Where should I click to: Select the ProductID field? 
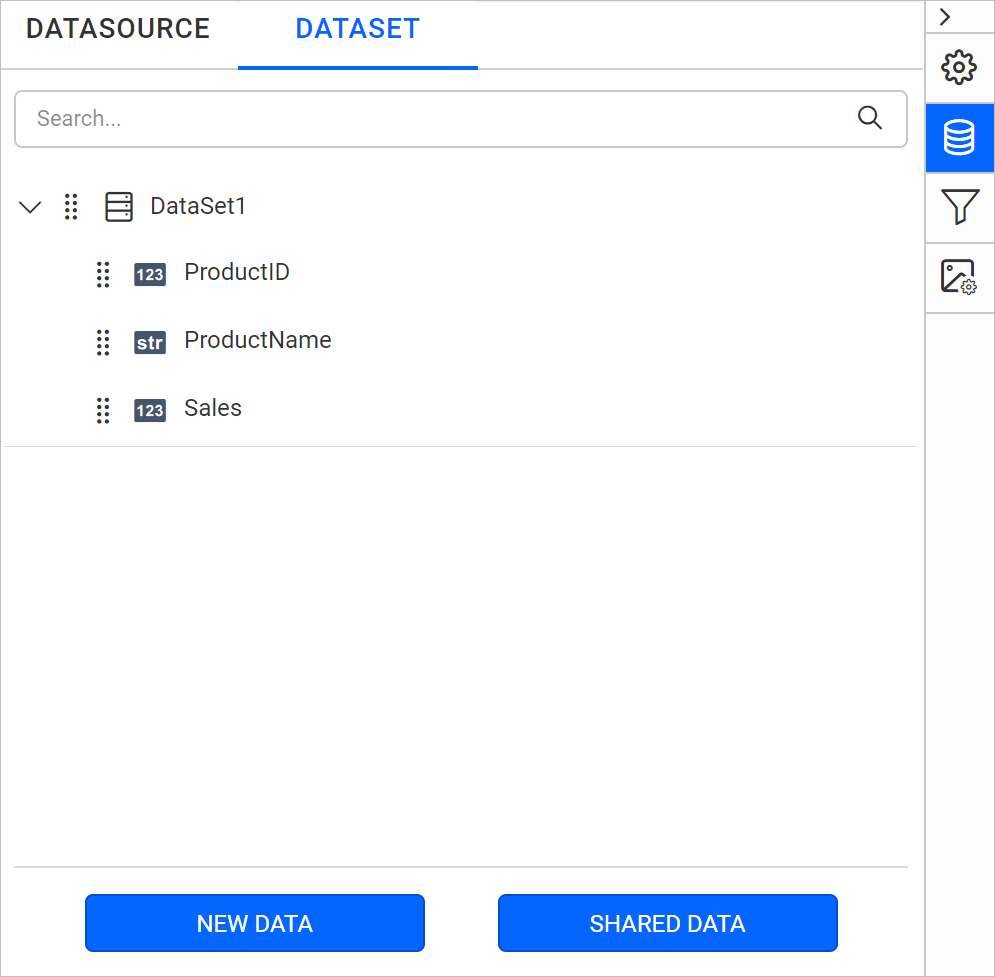pyautogui.click(x=237, y=272)
